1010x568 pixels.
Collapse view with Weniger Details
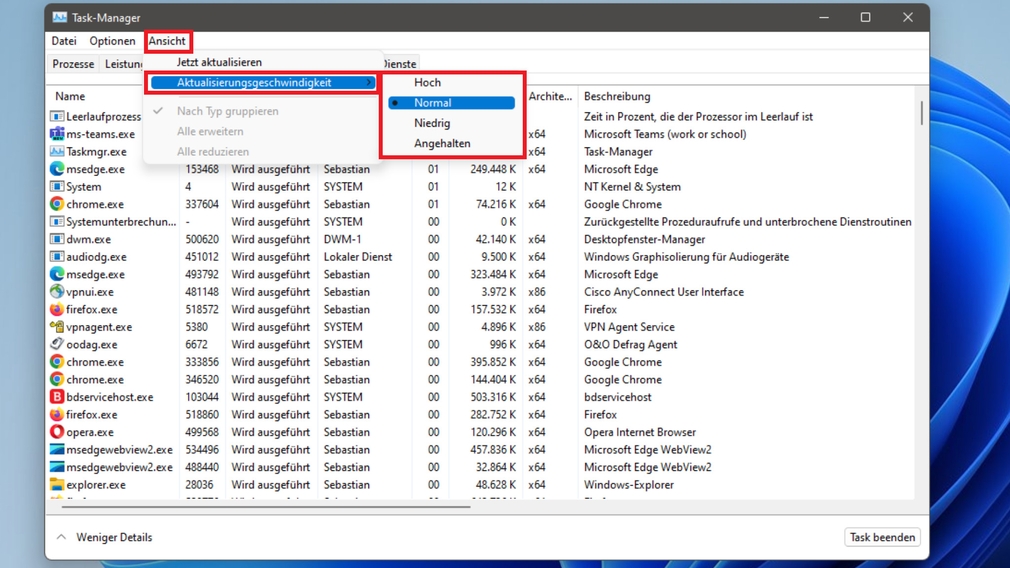click(104, 538)
